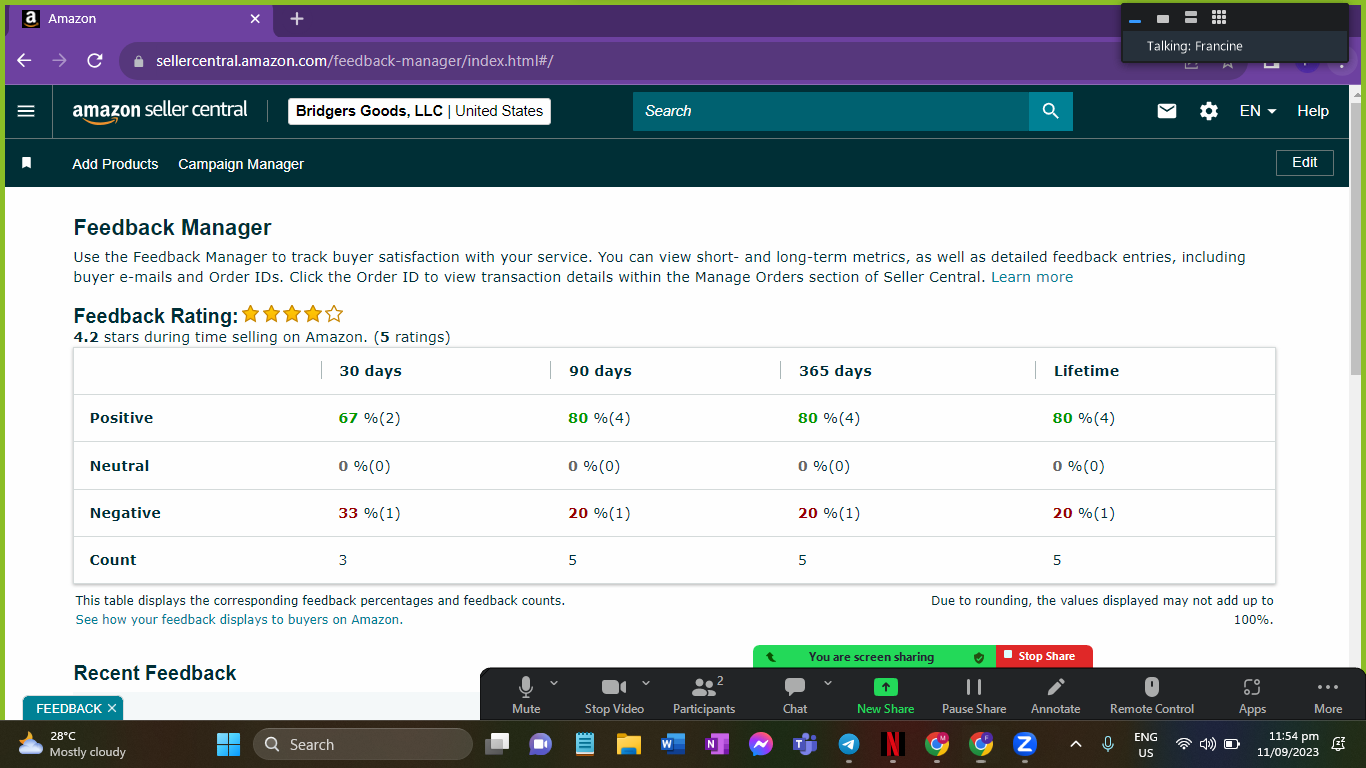Open OneNote from the taskbar
This screenshot has height=768, width=1366.
tap(716, 744)
